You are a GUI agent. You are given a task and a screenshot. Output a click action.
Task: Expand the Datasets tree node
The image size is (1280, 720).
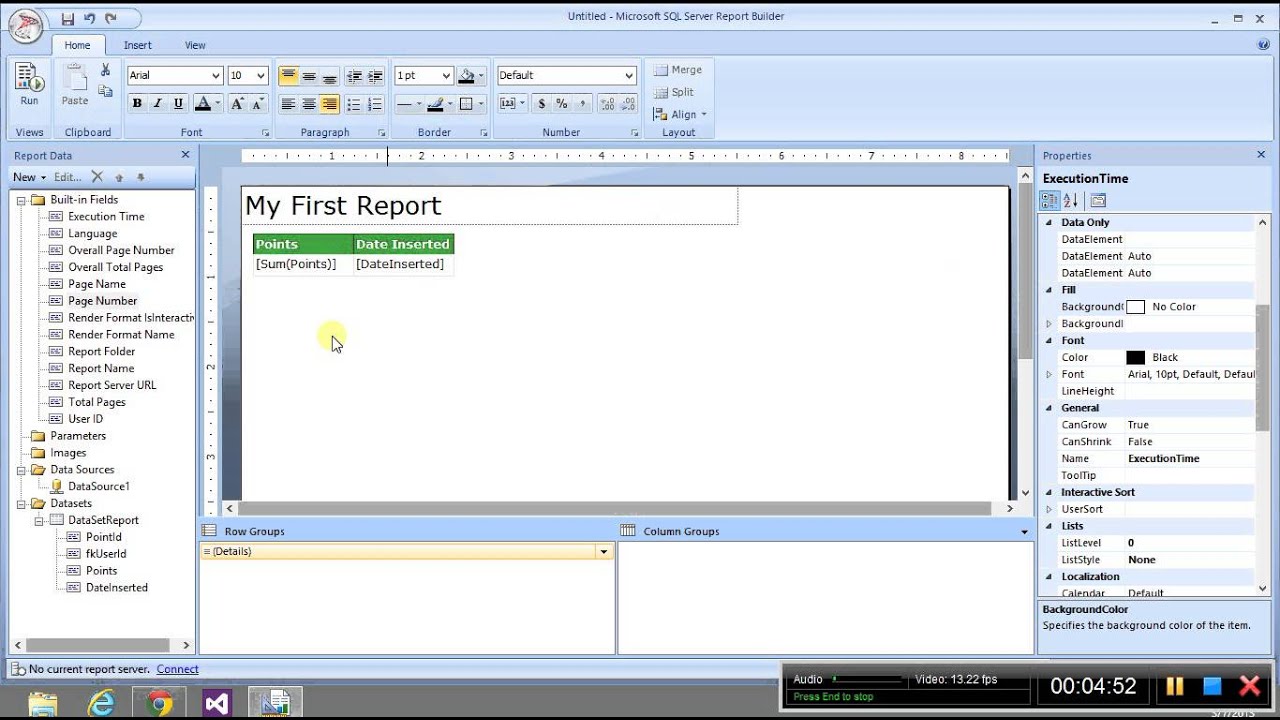[x=21, y=503]
